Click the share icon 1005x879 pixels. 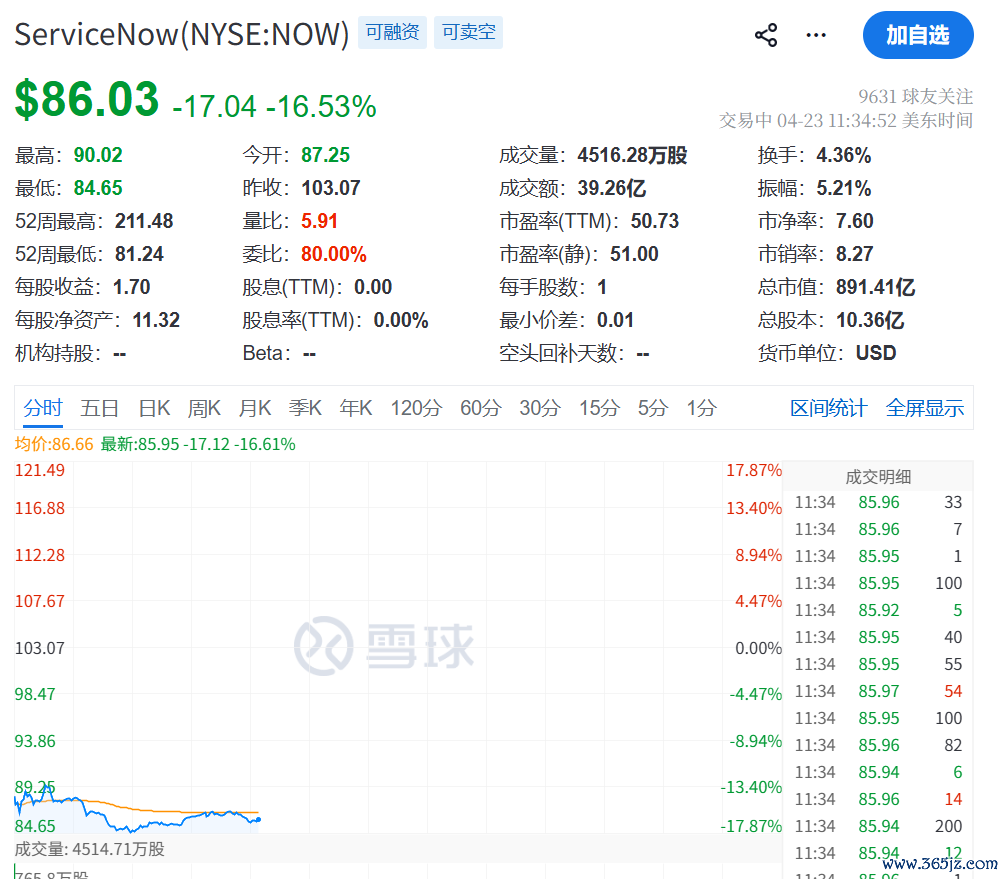766,35
